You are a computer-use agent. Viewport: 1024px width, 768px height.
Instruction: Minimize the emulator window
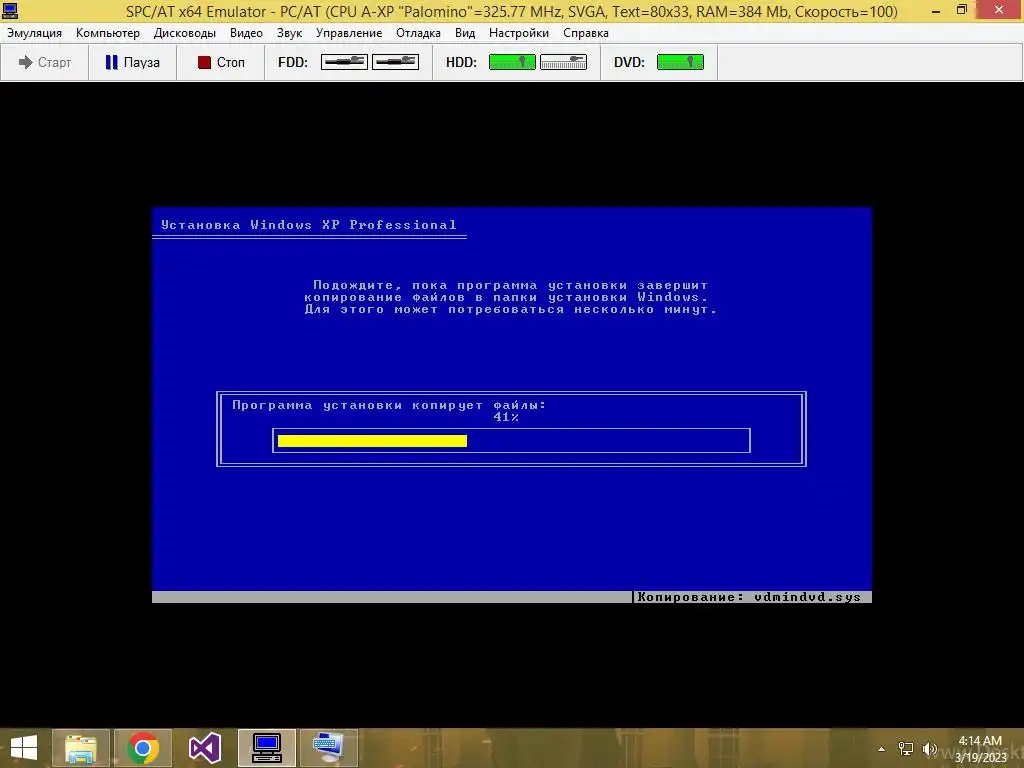tap(935, 10)
